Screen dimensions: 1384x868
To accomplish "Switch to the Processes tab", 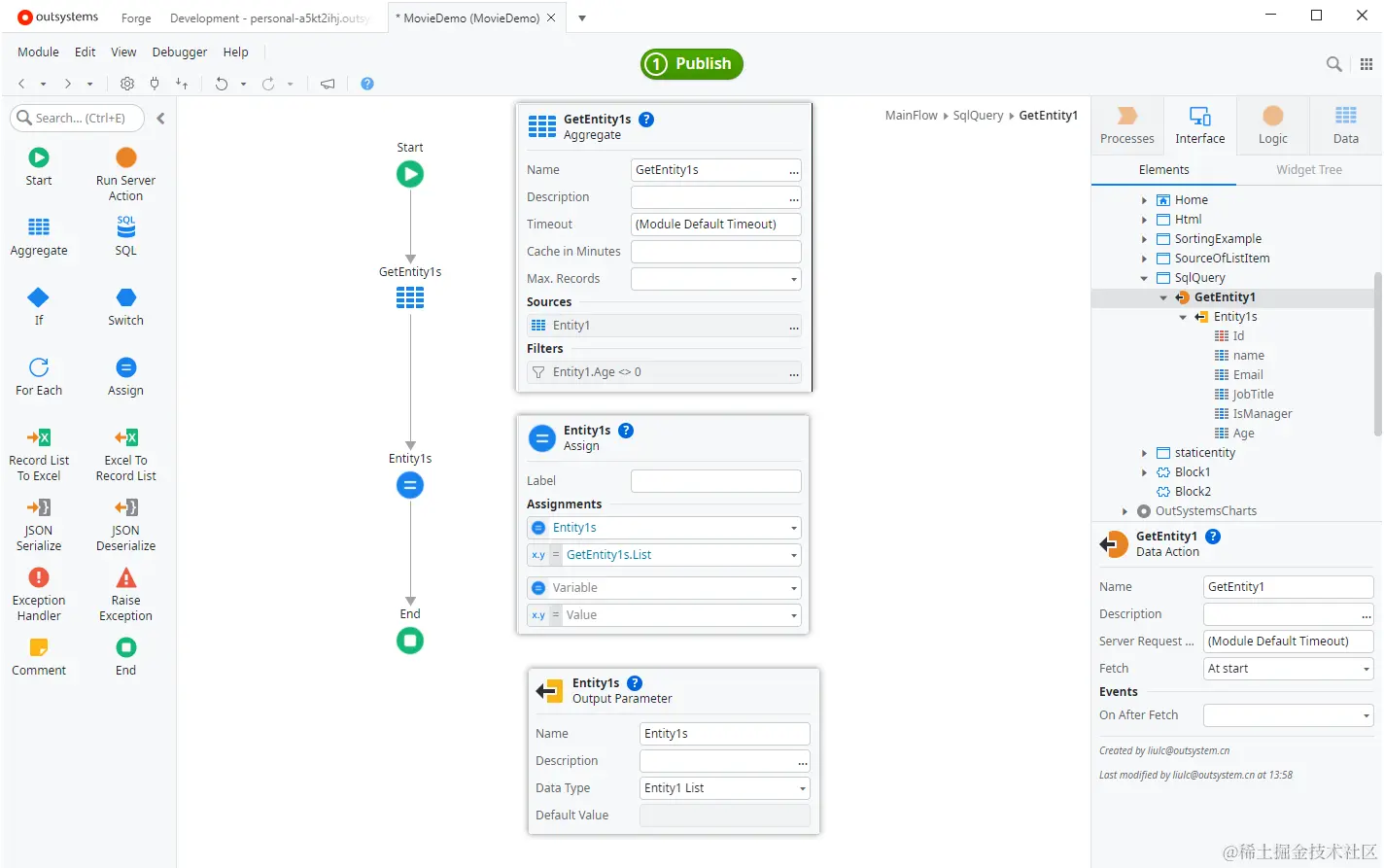I will 1127,125.
